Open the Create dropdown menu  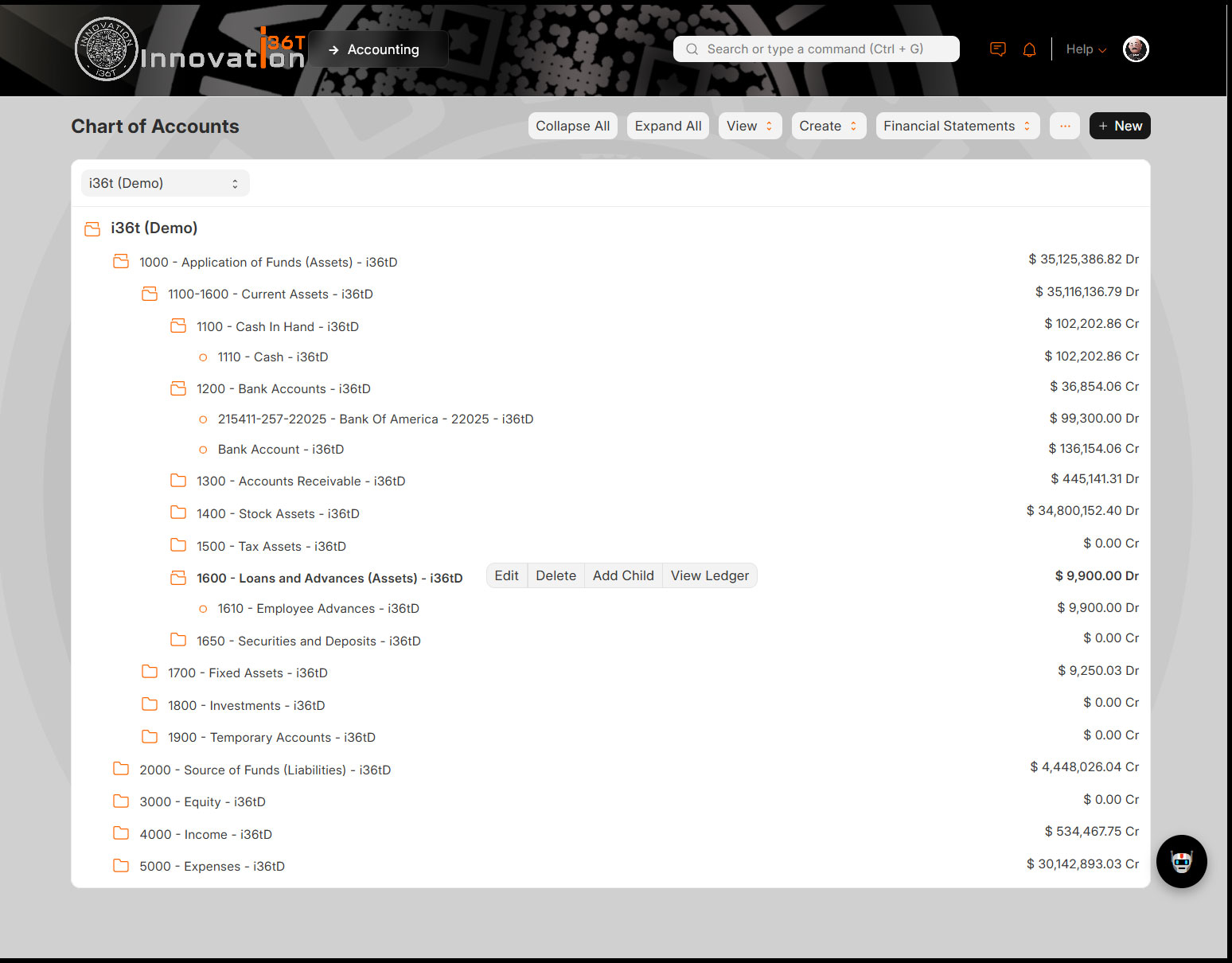click(x=828, y=126)
